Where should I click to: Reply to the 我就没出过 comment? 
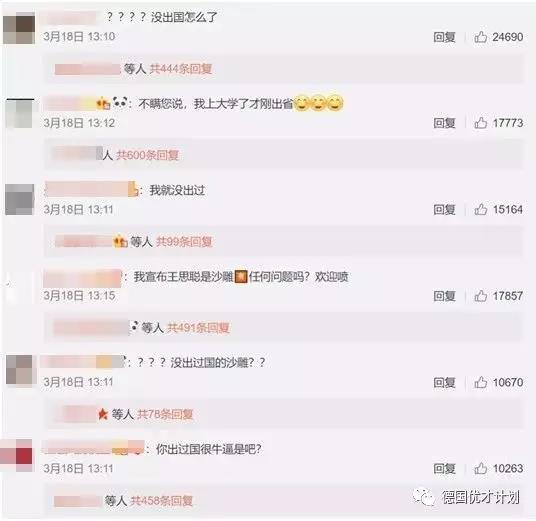pyautogui.click(x=444, y=210)
